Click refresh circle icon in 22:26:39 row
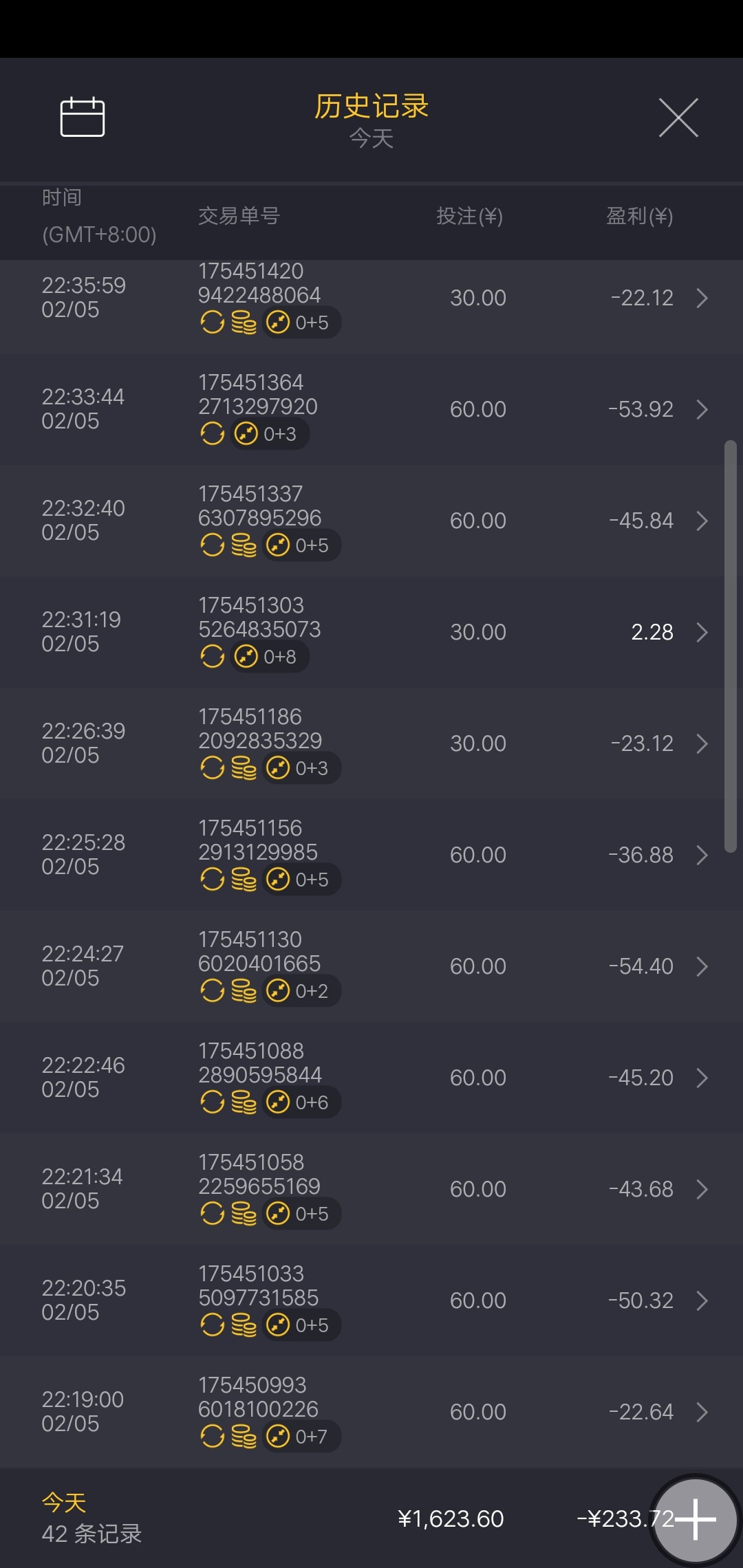The image size is (743, 1568). [213, 768]
